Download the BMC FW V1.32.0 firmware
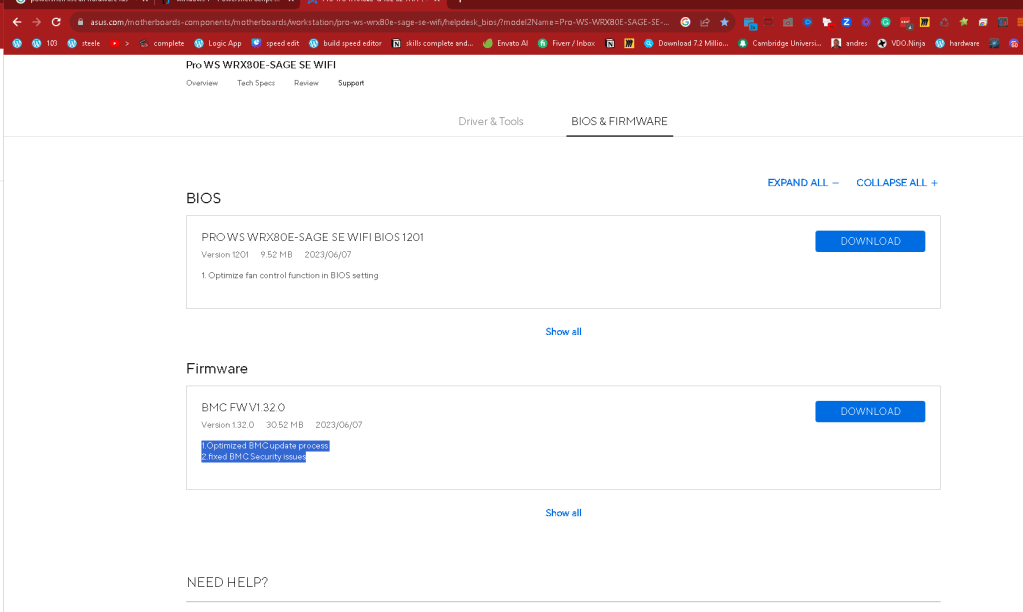The image size is (1023, 612). [870, 412]
